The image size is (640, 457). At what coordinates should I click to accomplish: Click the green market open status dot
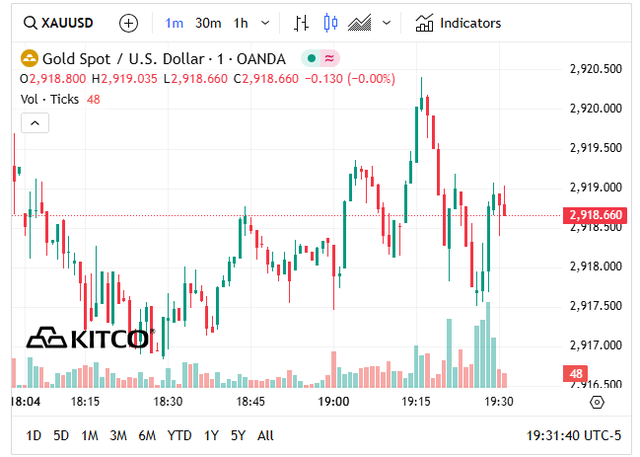pyautogui.click(x=311, y=59)
